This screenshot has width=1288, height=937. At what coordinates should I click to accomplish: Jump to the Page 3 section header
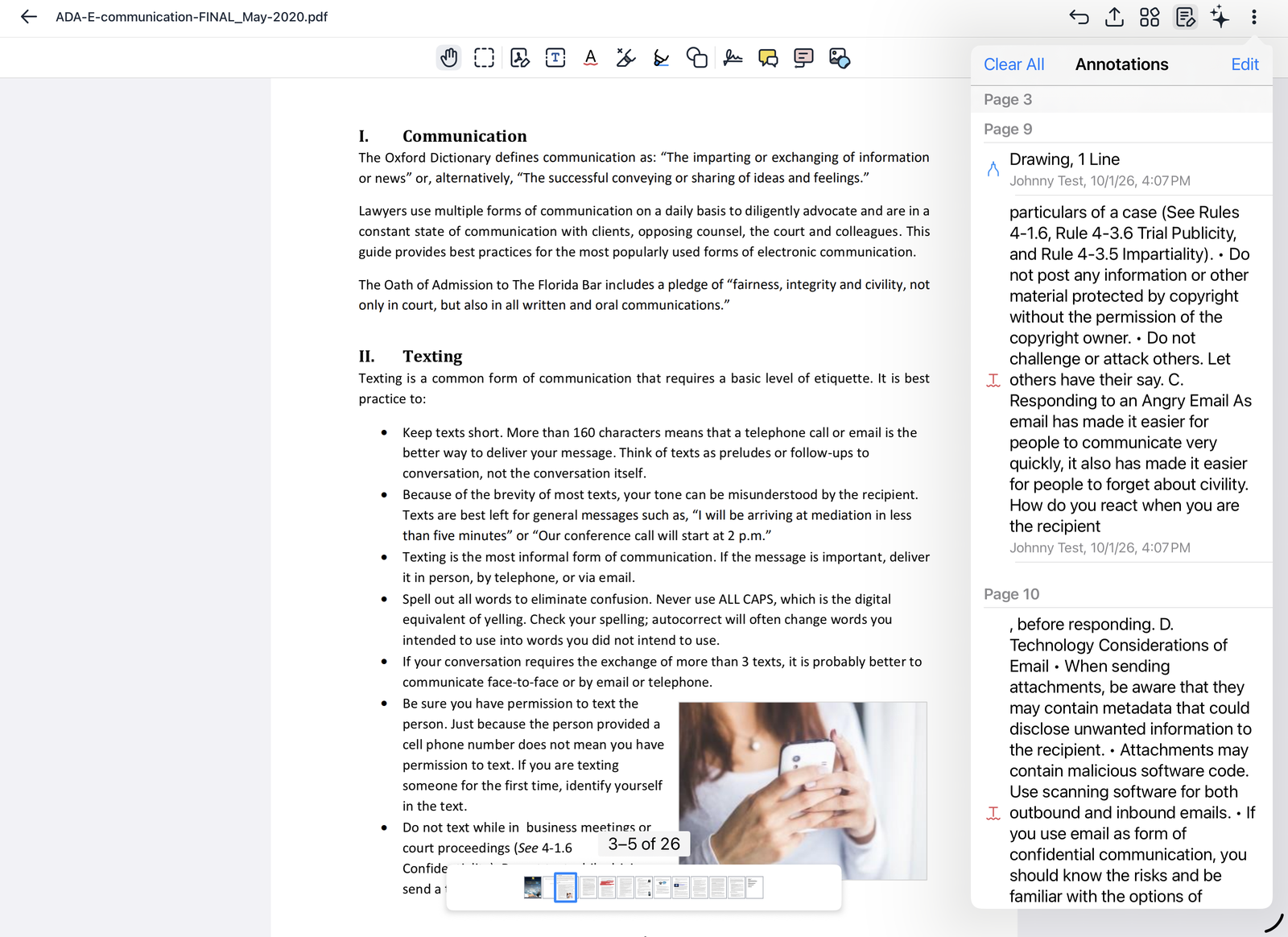click(1121, 100)
